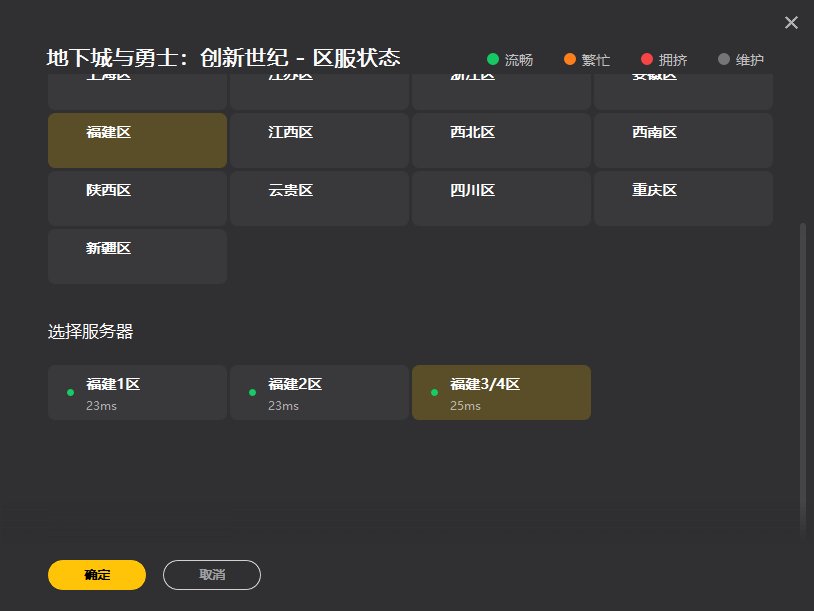The image size is (814, 611).
Task: Click green status dot of 福建2区
Action: pos(252,392)
